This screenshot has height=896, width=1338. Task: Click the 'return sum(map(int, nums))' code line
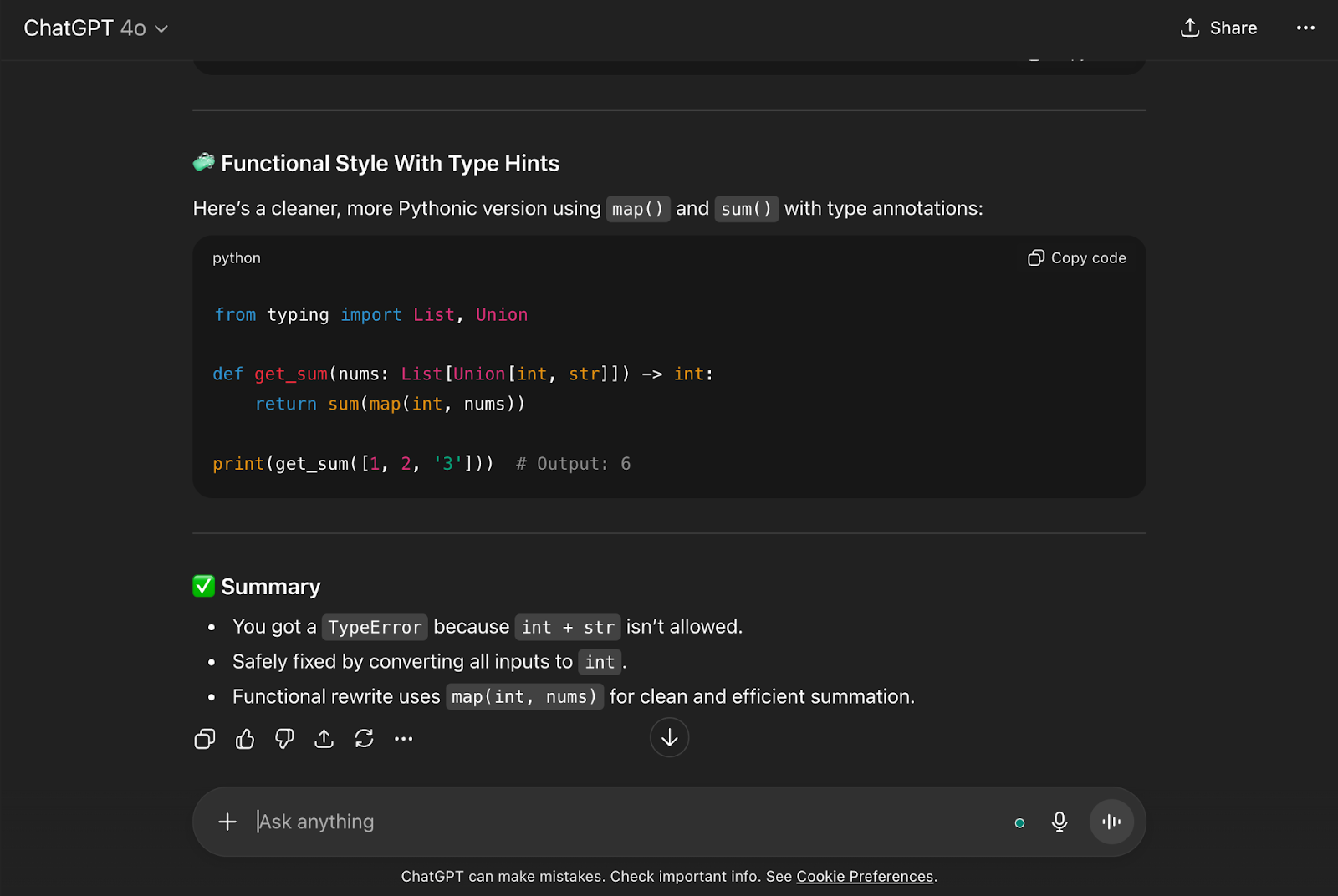pos(390,405)
